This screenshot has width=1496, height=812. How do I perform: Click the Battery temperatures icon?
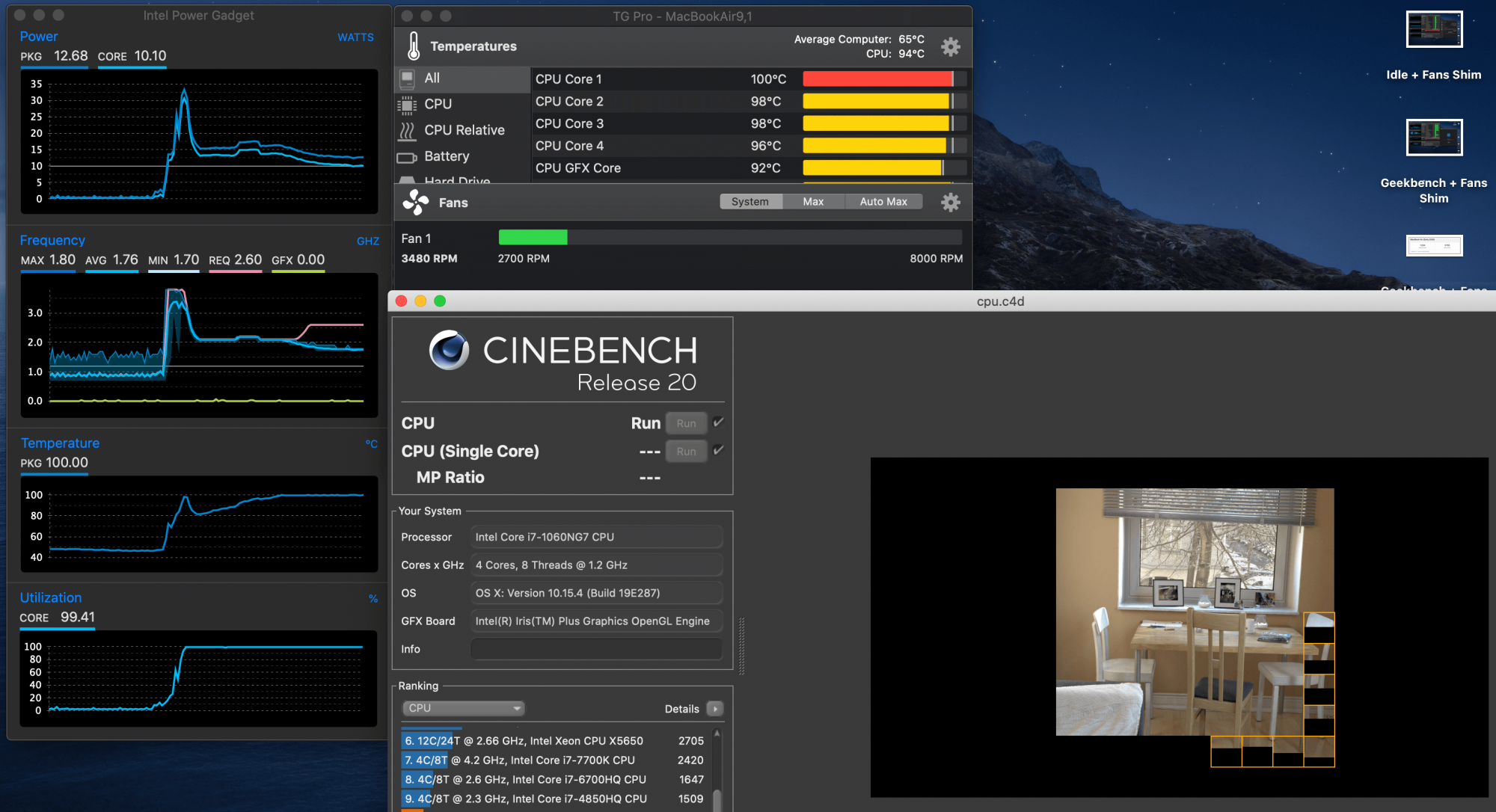point(408,156)
